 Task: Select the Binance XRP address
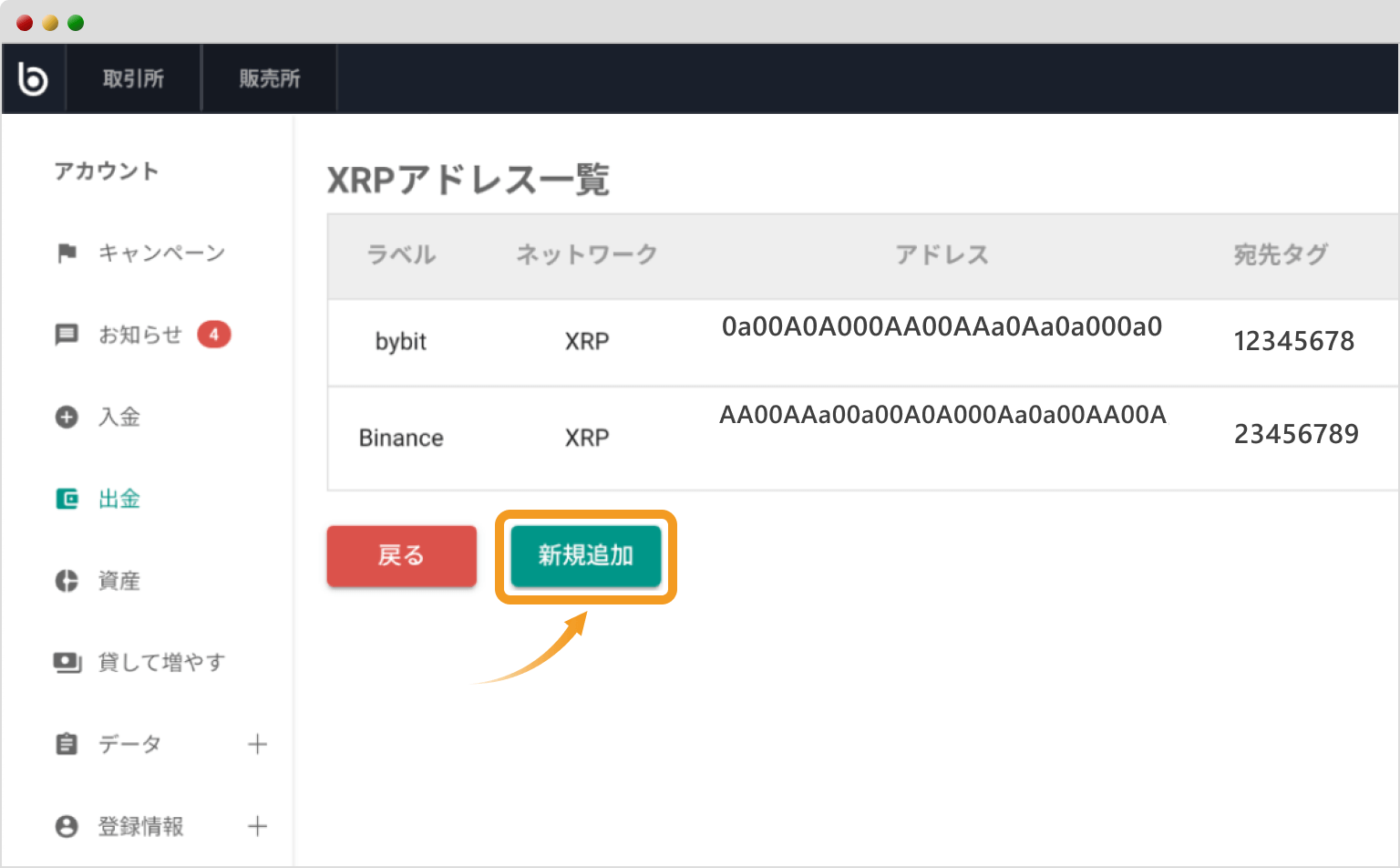pos(942,414)
